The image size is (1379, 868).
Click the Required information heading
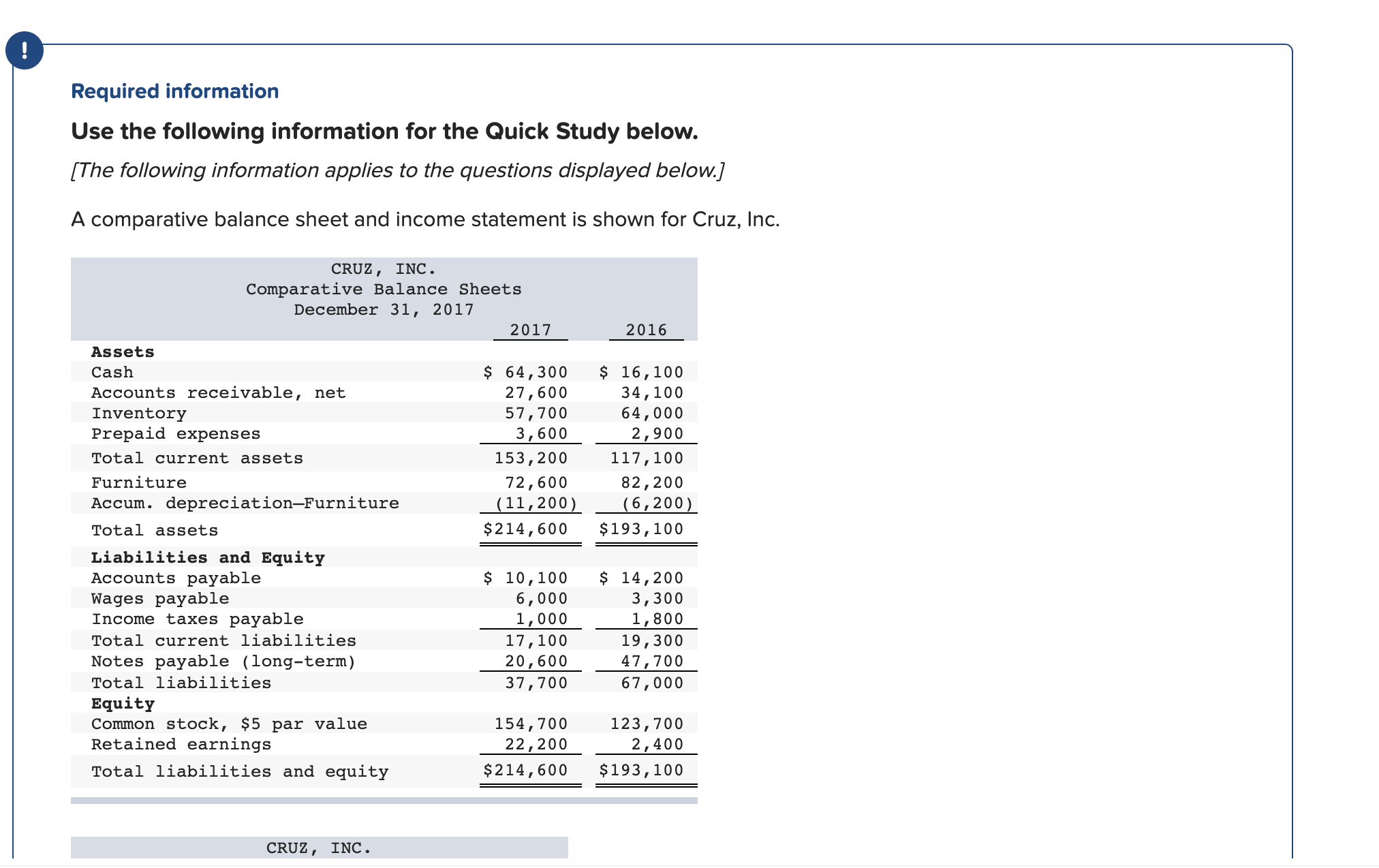pyautogui.click(x=174, y=91)
